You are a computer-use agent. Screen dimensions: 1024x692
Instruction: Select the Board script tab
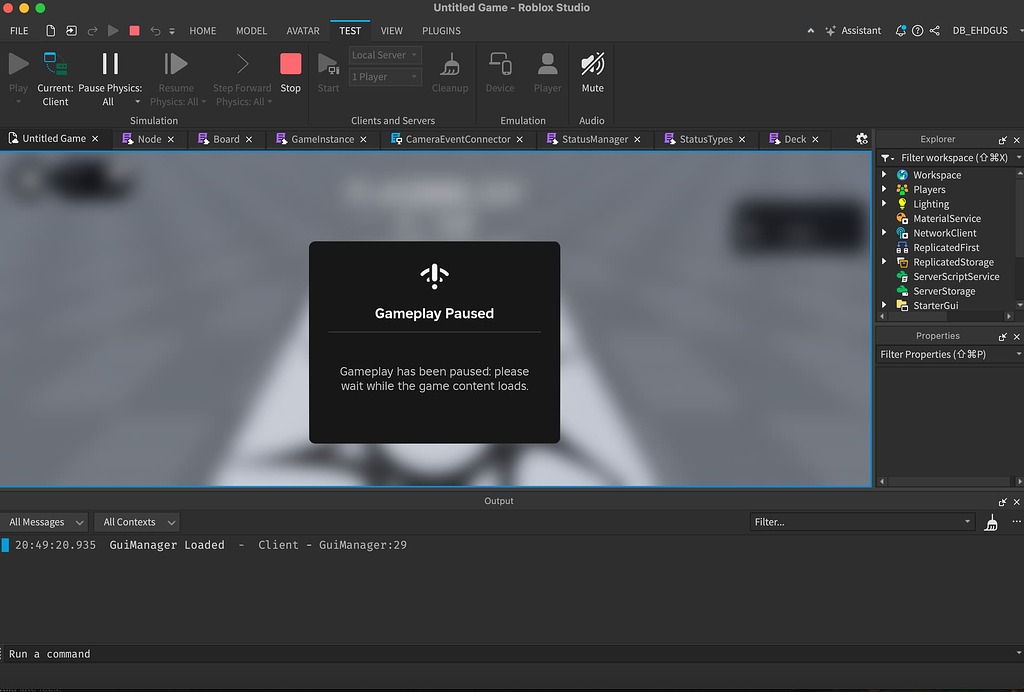pyautogui.click(x=226, y=139)
